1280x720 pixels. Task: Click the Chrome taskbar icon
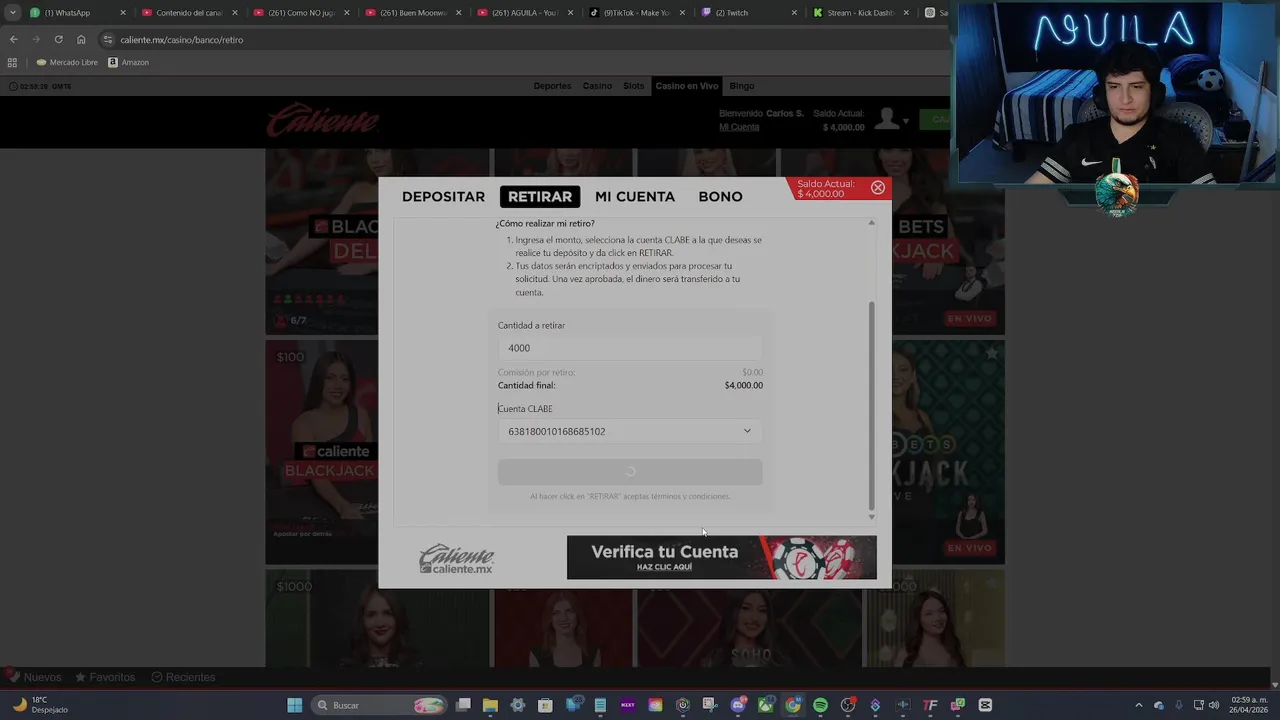coord(793,705)
